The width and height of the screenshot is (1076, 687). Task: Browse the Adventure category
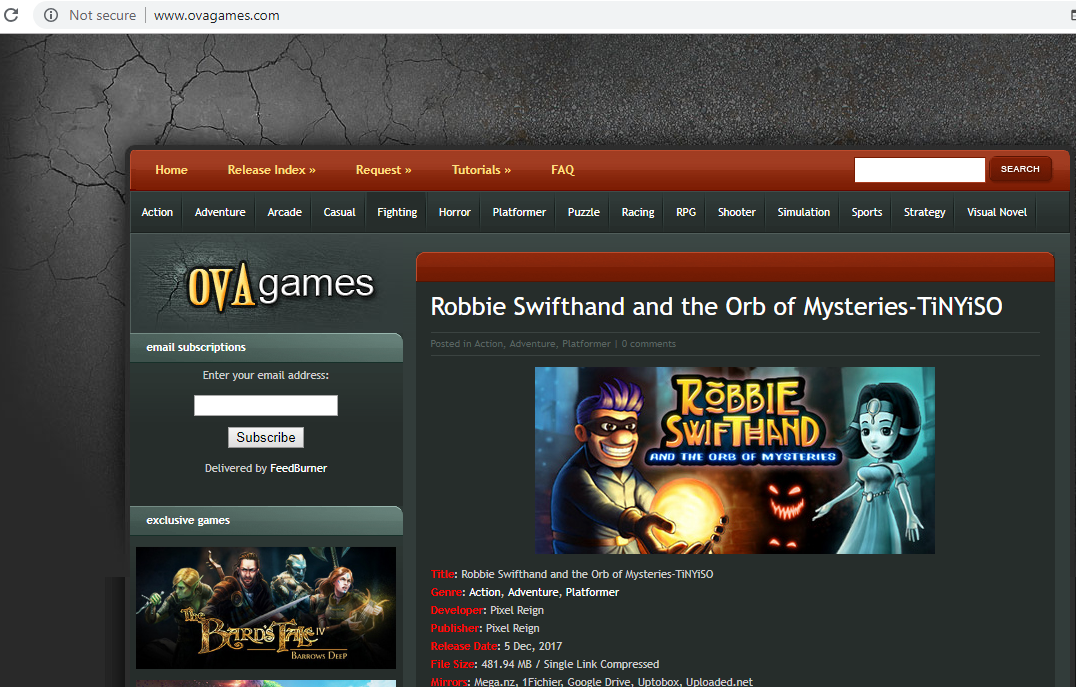pos(220,212)
